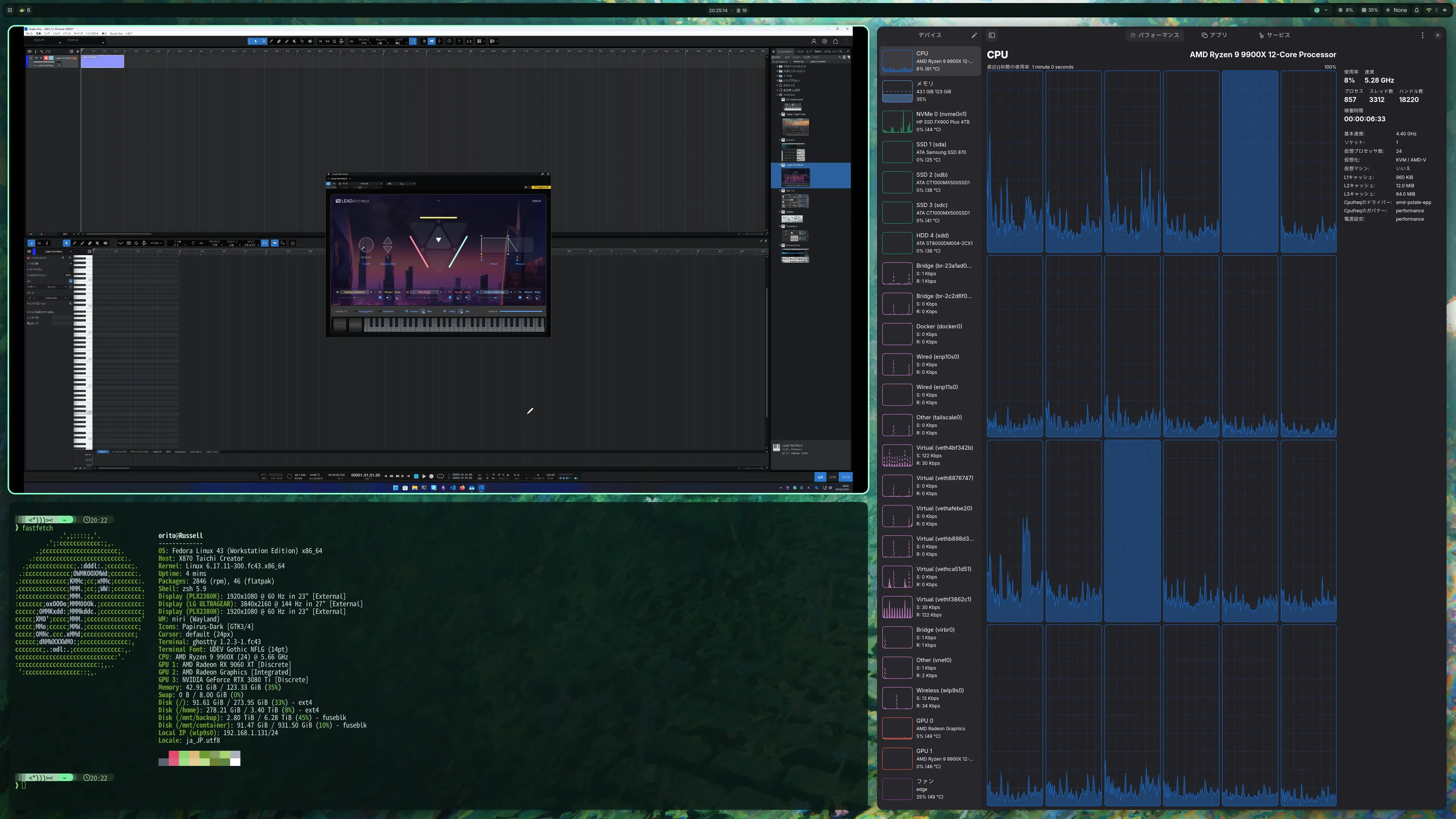Select the メモリ device entry in sidebar
Viewport: 1456px width, 819px height.
coord(930,91)
